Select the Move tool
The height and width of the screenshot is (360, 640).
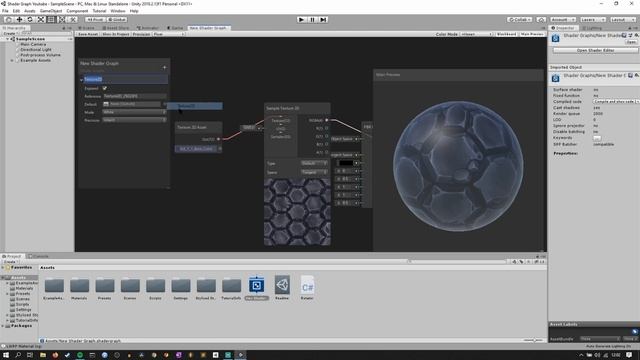[x=19, y=19]
